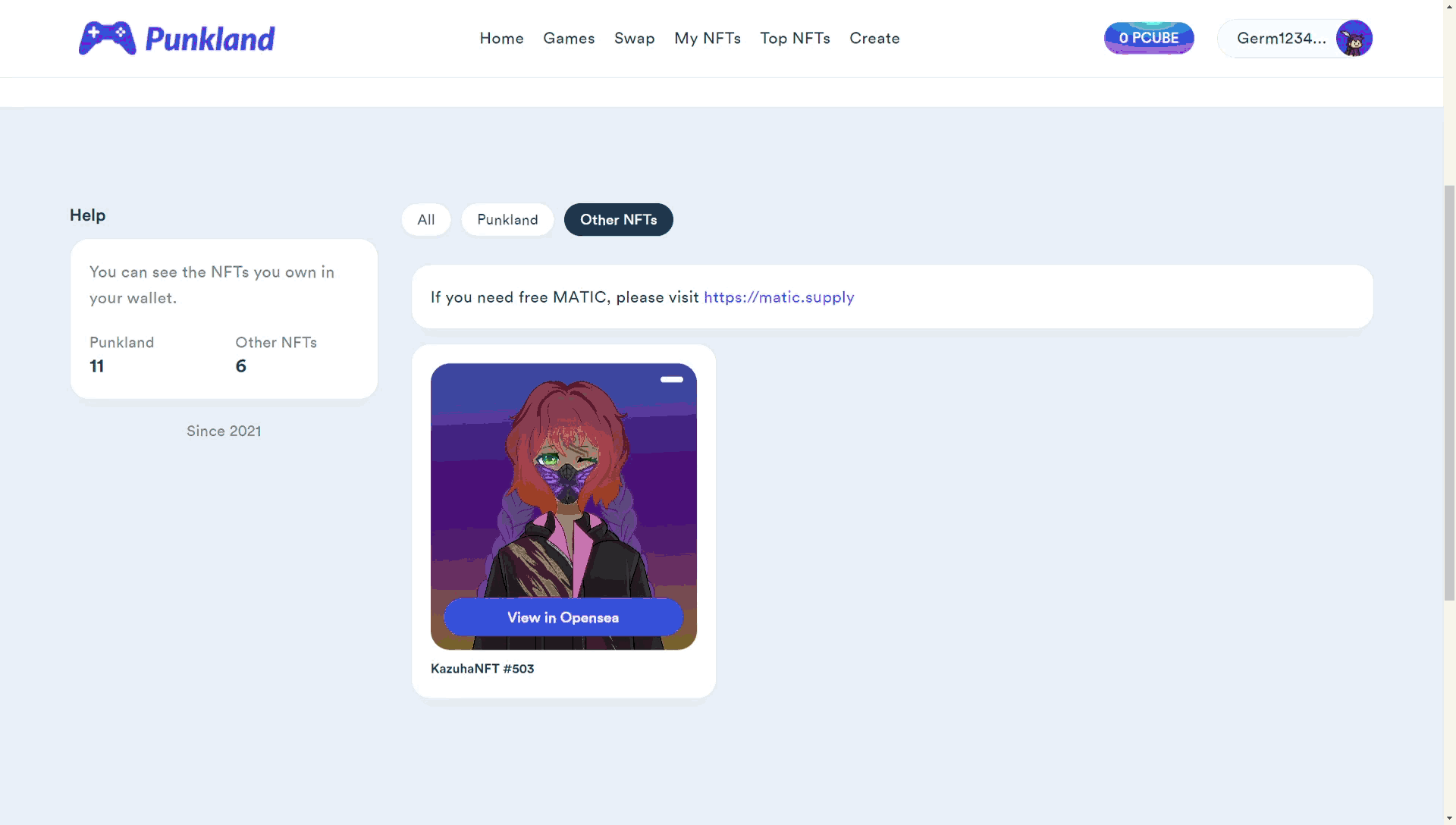Click the KazuhaNFT #503 title text
Screen dimensions: 1456x825
coord(482,669)
